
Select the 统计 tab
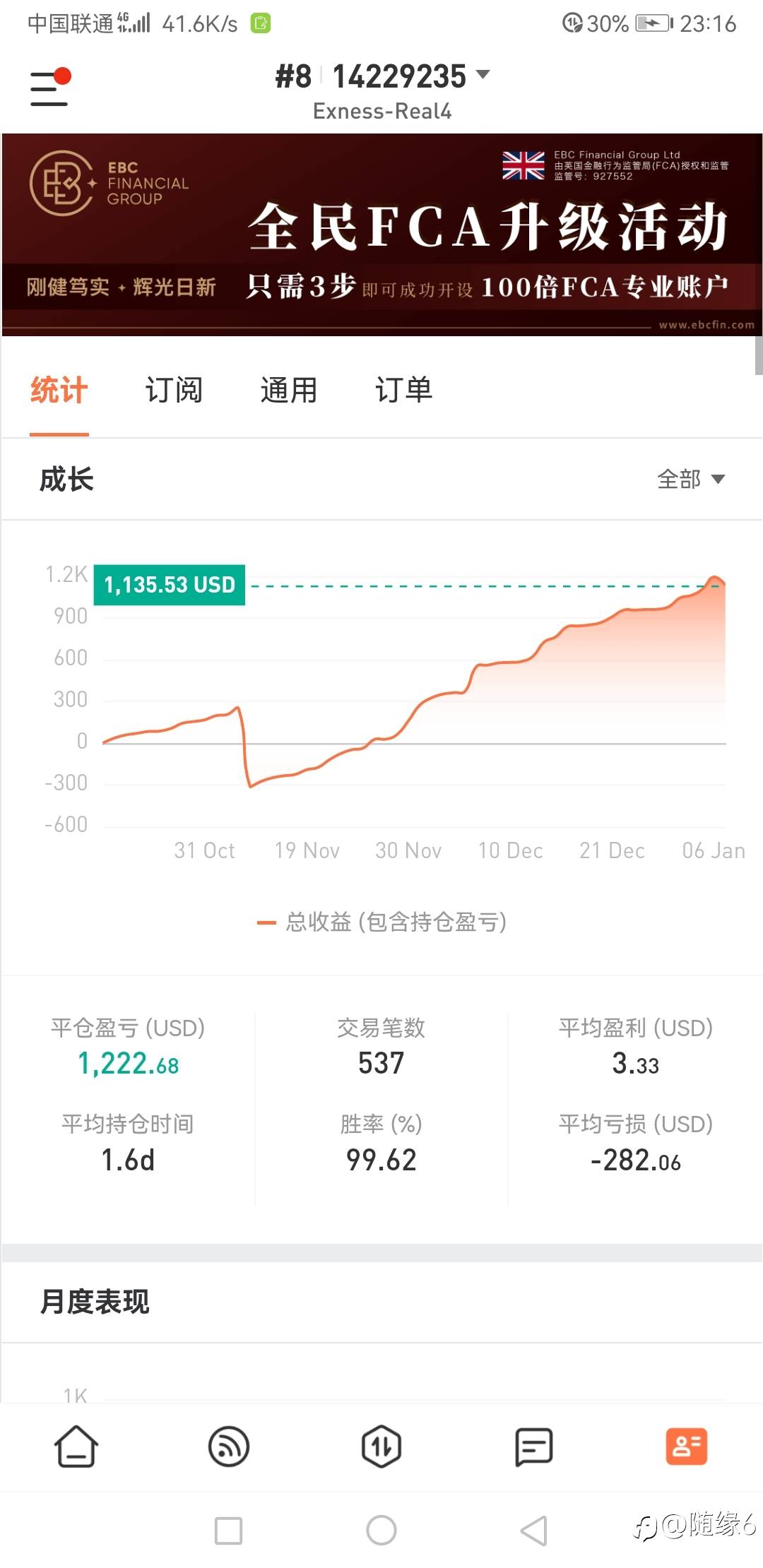pos(59,391)
